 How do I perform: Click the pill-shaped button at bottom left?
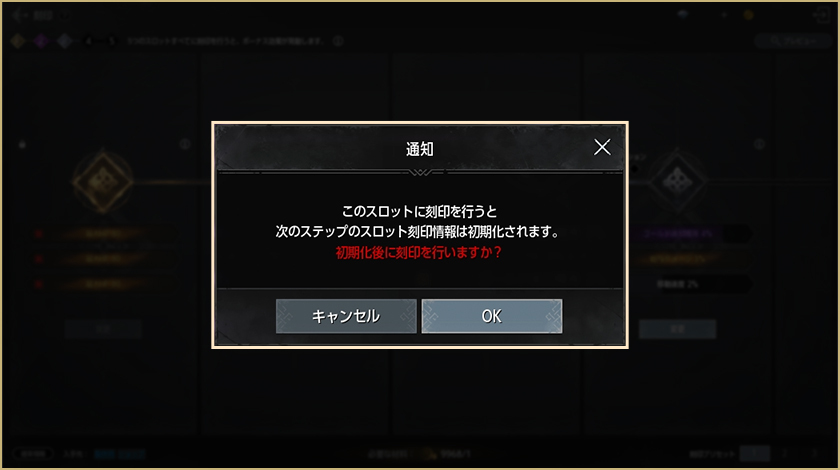coord(33,454)
